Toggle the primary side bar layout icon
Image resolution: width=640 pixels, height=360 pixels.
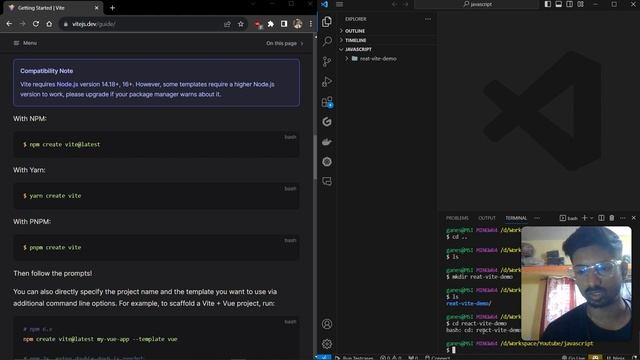click(548, 4)
